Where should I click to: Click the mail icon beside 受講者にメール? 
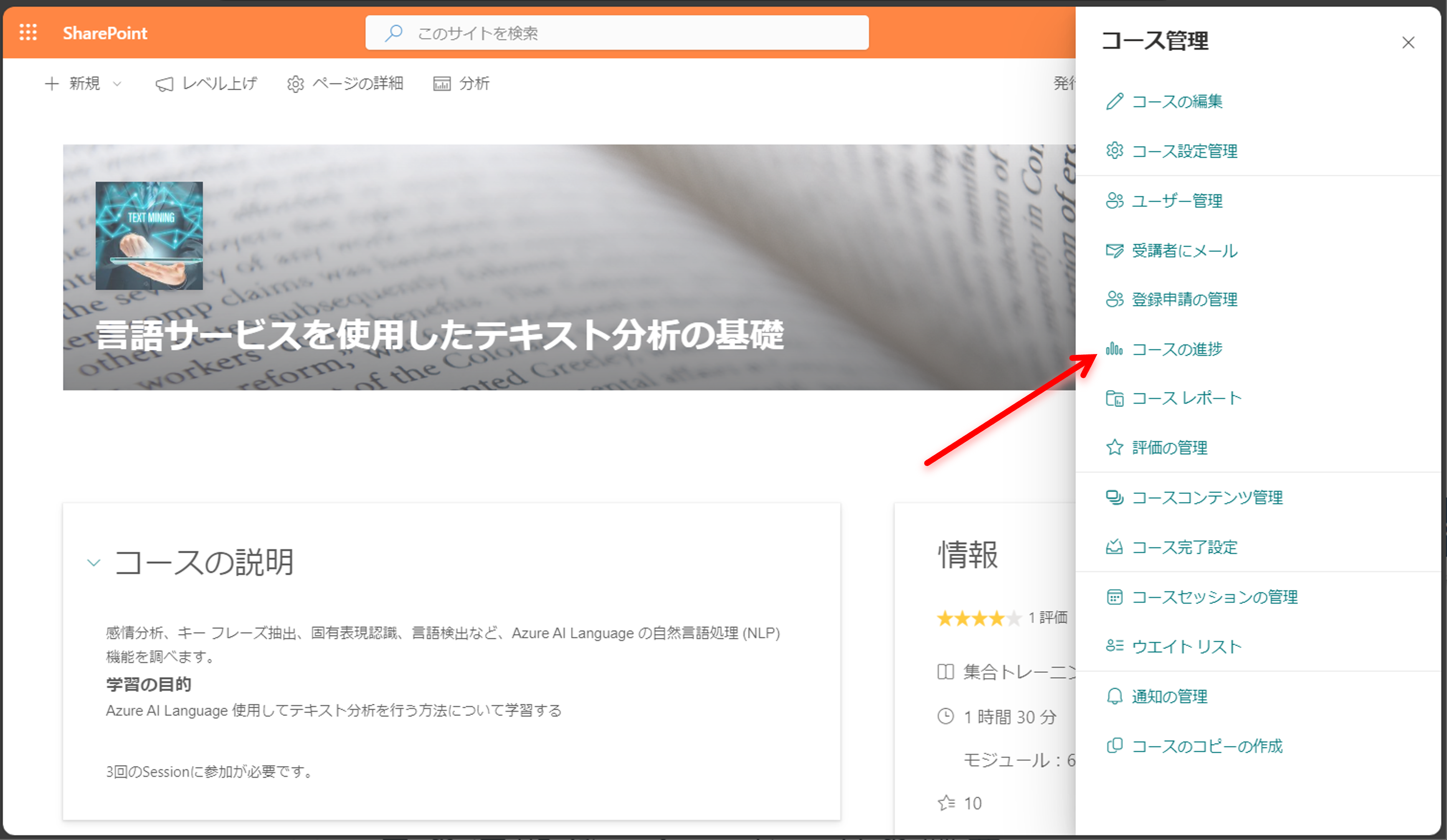tap(1115, 250)
